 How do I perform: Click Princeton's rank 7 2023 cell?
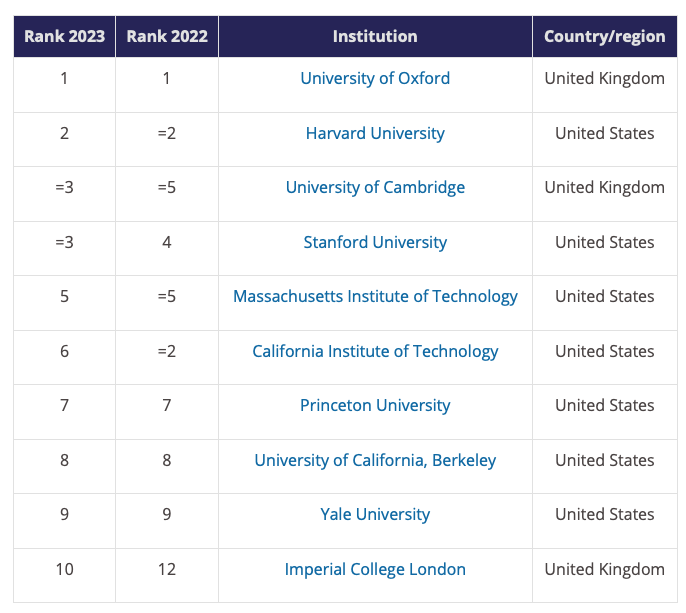click(x=64, y=405)
